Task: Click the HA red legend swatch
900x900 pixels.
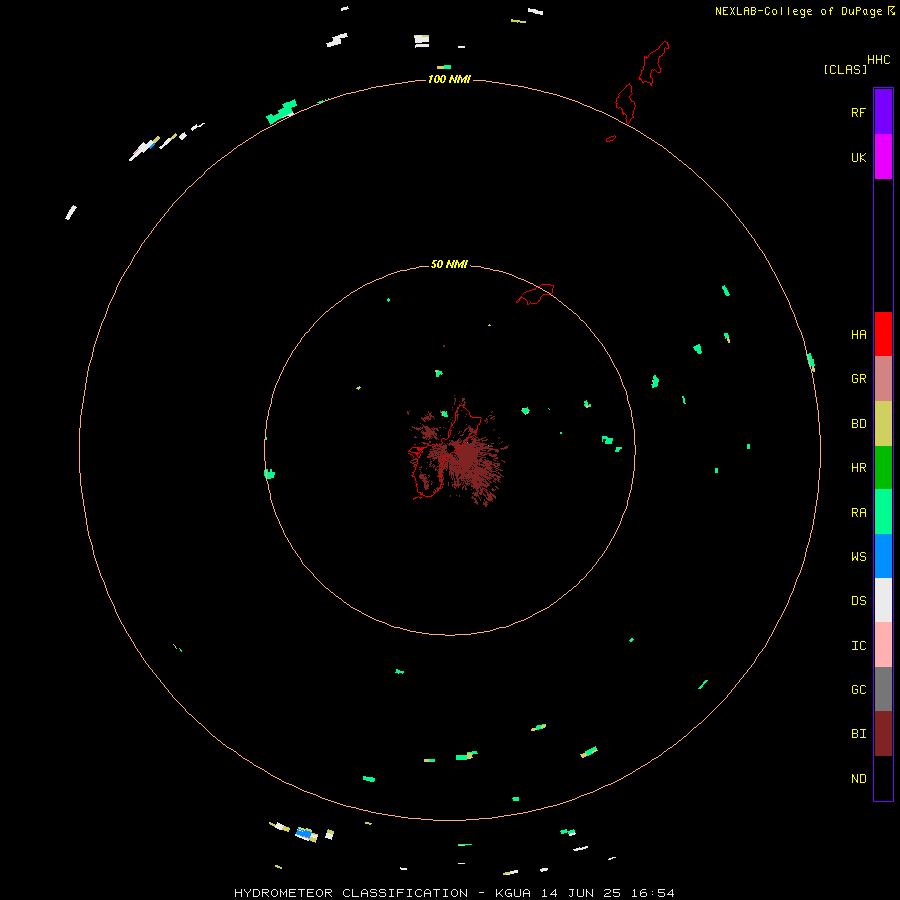Action: pyautogui.click(x=883, y=334)
